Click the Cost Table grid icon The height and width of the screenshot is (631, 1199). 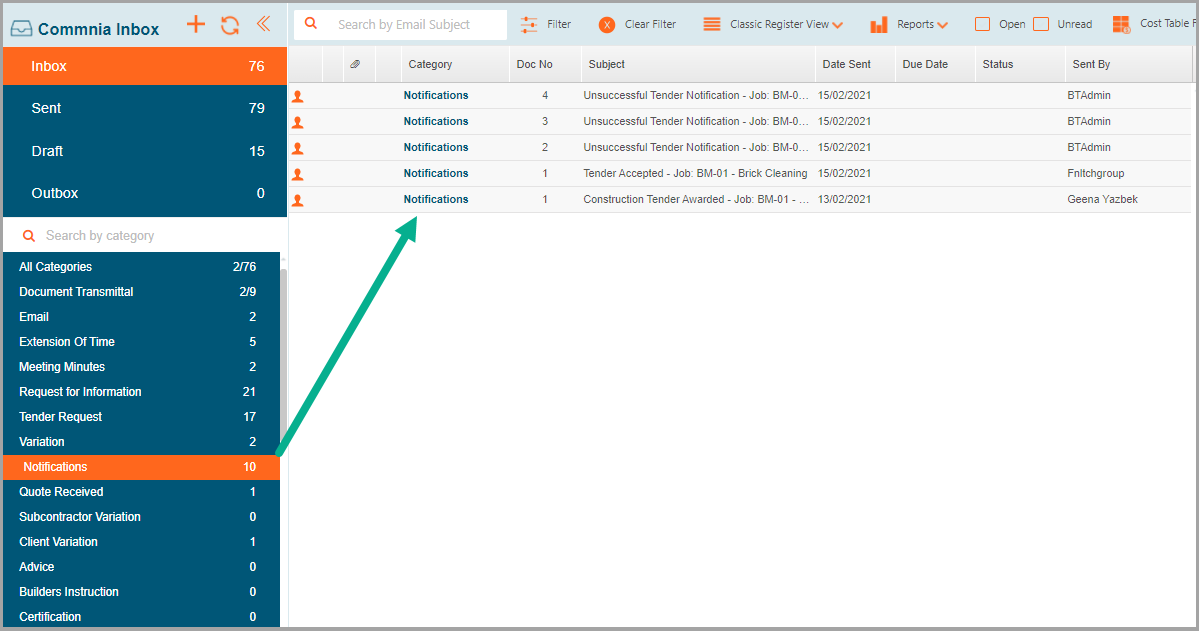tap(1122, 24)
